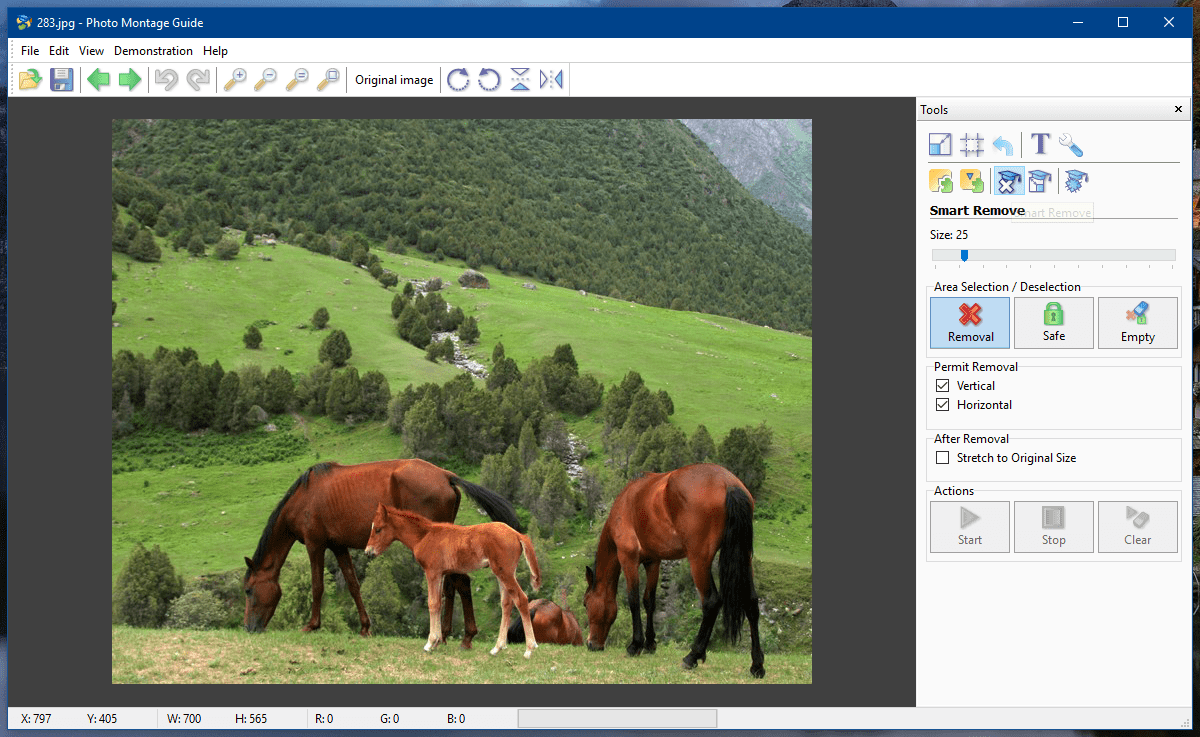
Task: Open the wrench settings tool
Action: 1071,145
